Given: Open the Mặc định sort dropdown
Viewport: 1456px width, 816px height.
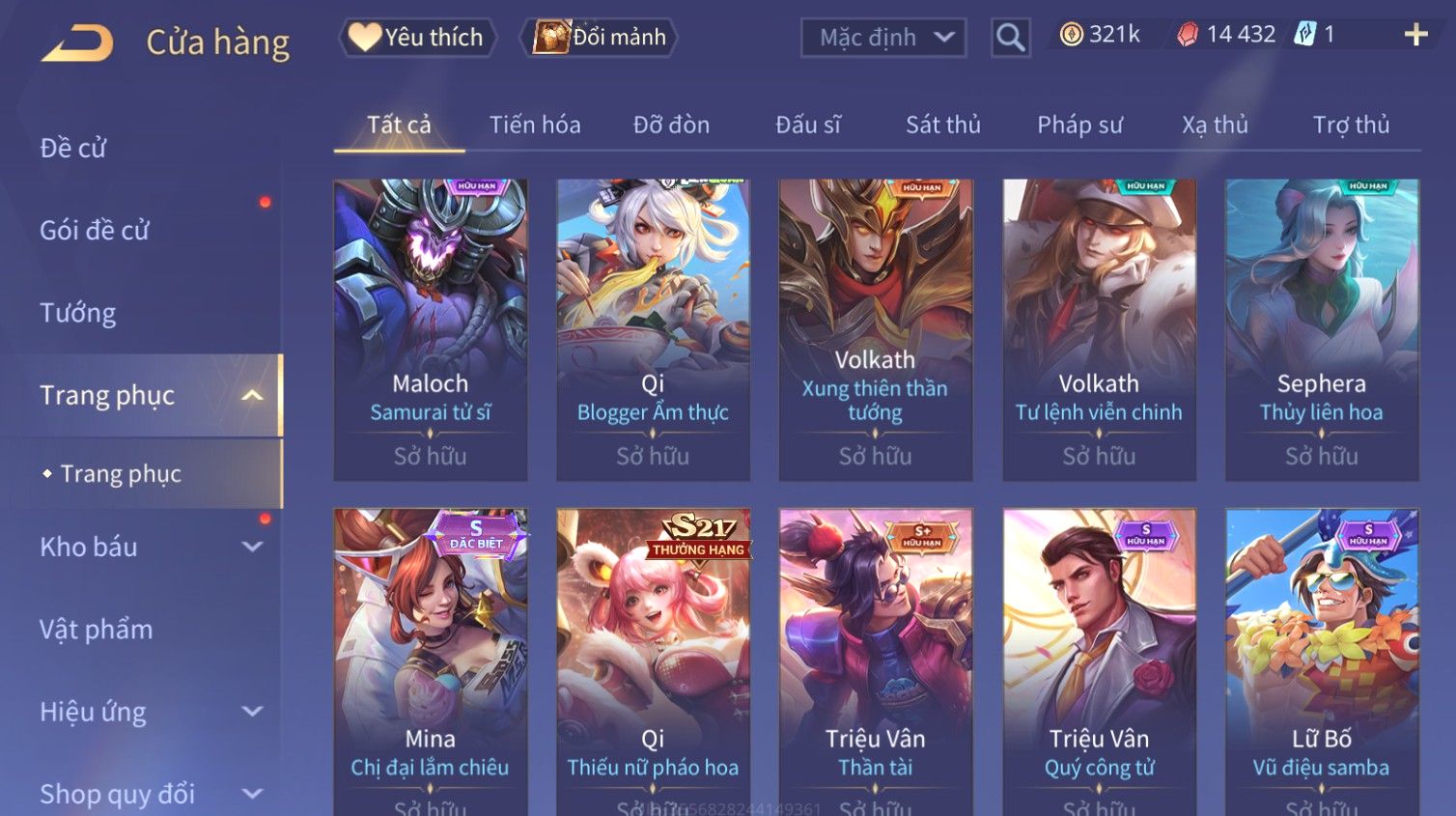Looking at the screenshot, I should [x=883, y=38].
